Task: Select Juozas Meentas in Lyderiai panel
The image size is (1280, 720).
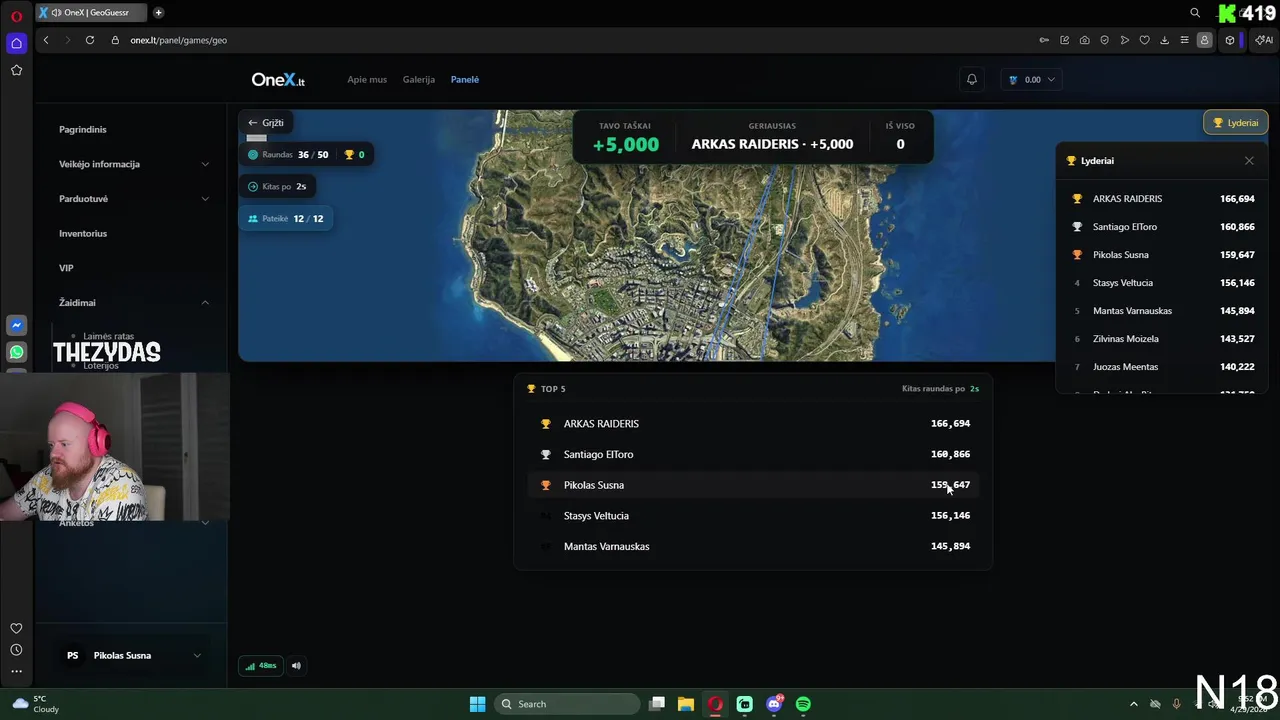Action: click(1162, 366)
